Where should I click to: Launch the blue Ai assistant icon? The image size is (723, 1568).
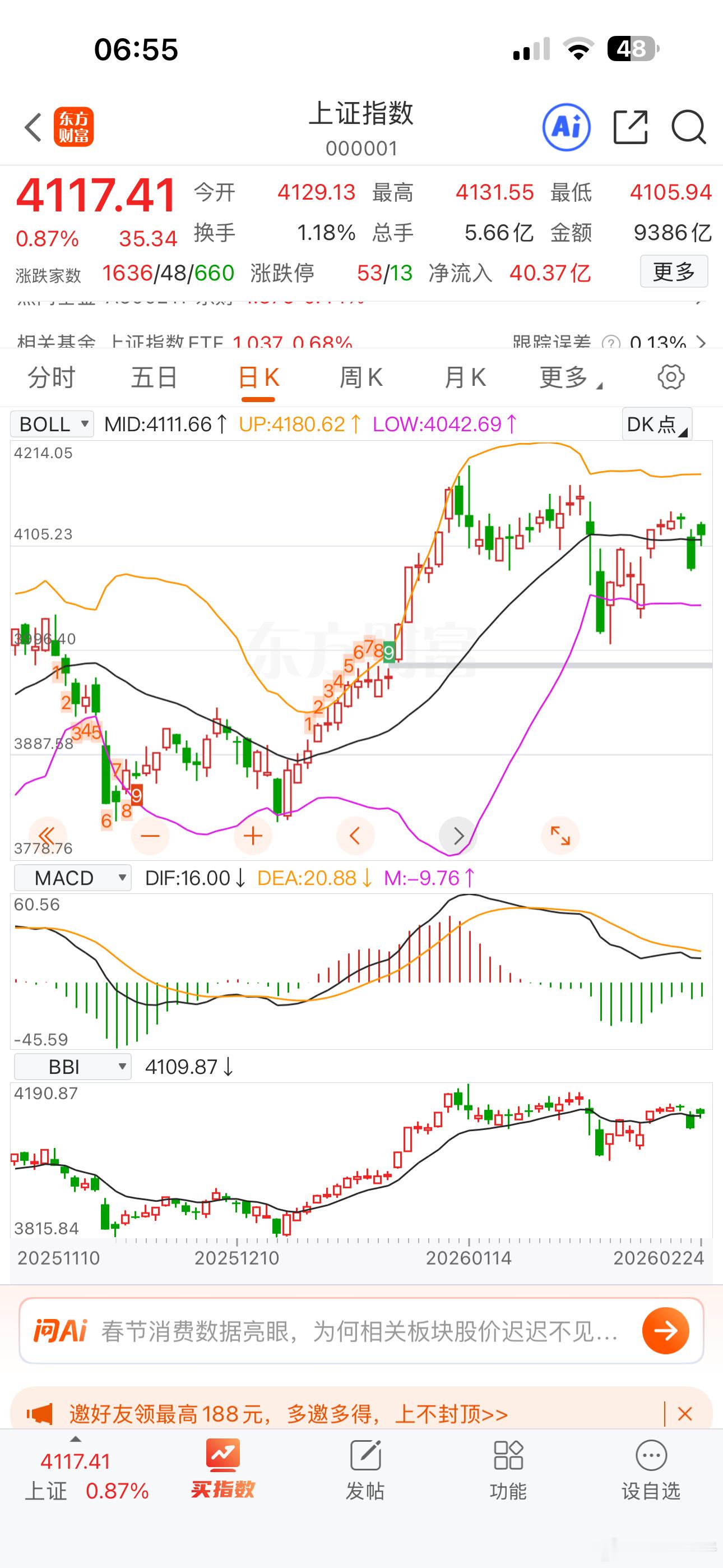click(566, 127)
